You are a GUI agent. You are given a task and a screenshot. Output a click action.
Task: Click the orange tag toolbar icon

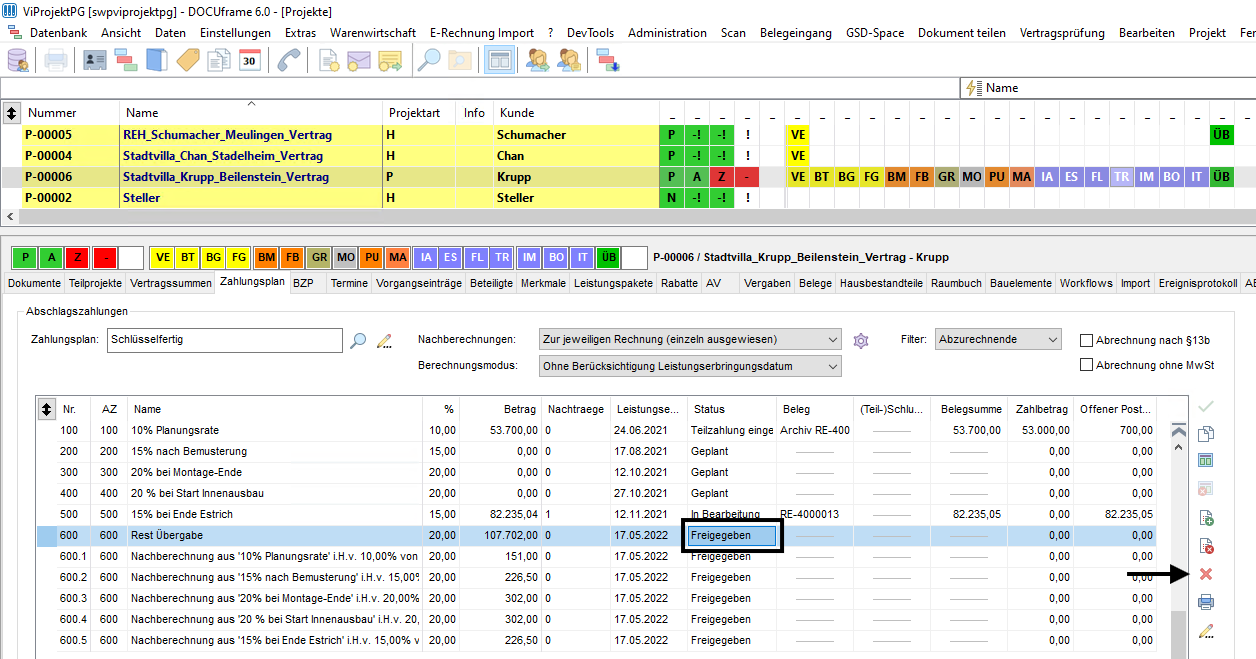[x=188, y=60]
